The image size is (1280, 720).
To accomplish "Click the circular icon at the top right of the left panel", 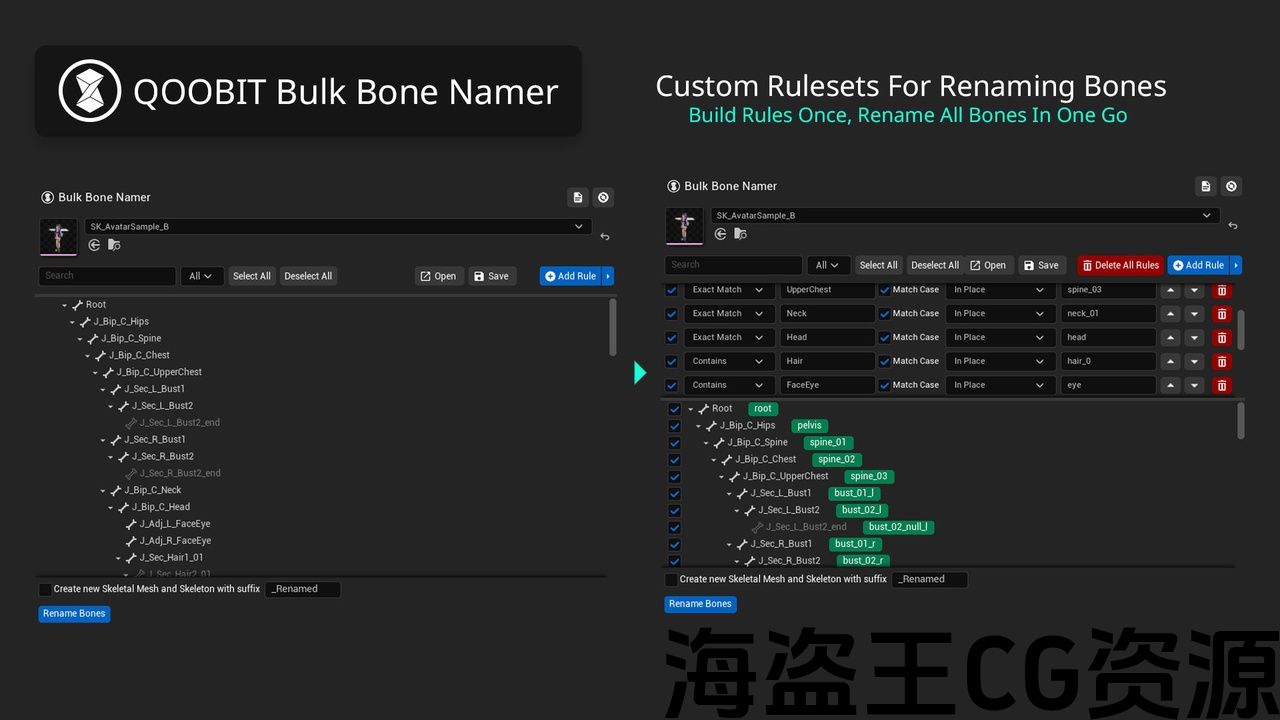I will tap(603, 197).
